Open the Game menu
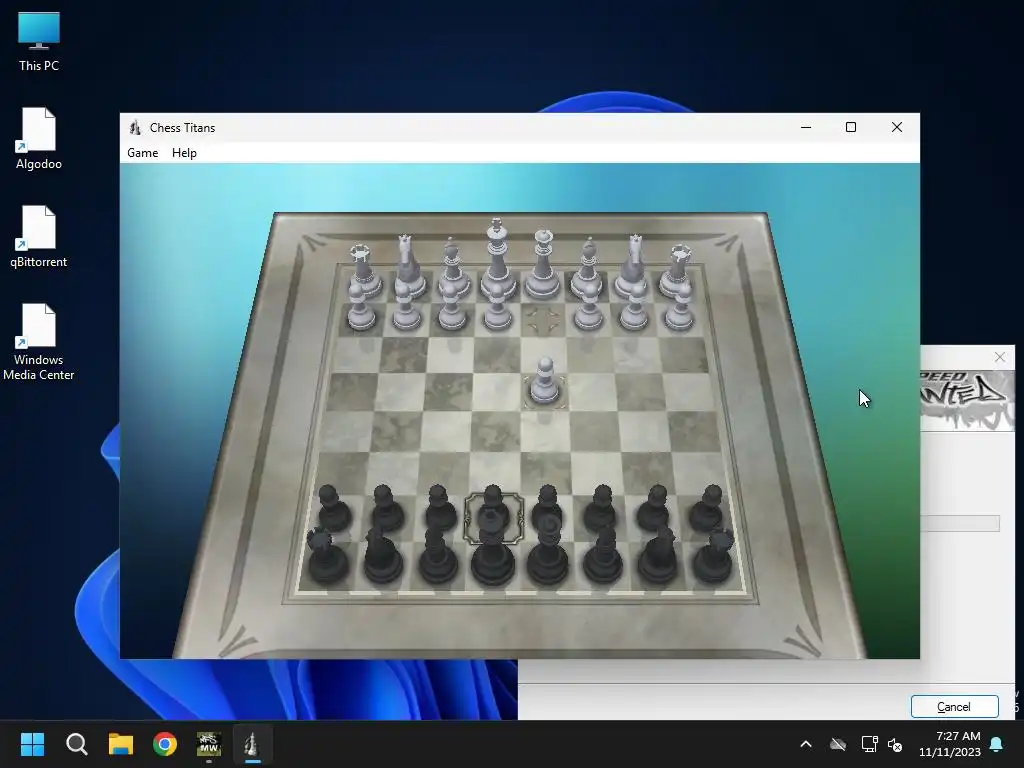The width and height of the screenshot is (1024, 768). [x=142, y=153]
